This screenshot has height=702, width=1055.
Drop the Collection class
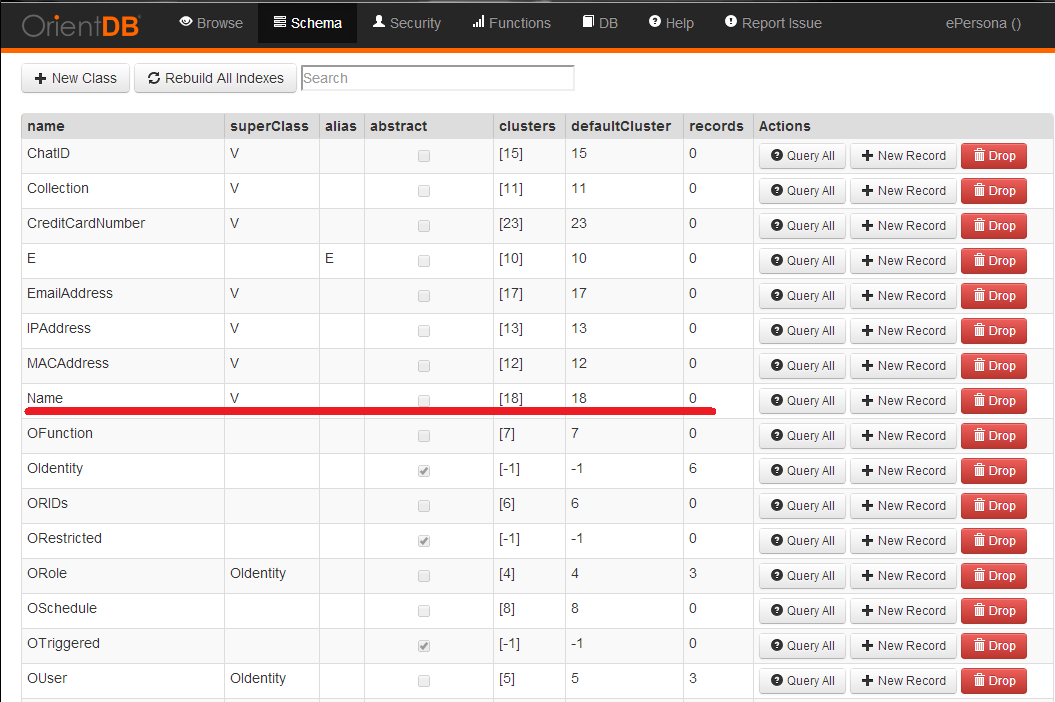(x=994, y=190)
